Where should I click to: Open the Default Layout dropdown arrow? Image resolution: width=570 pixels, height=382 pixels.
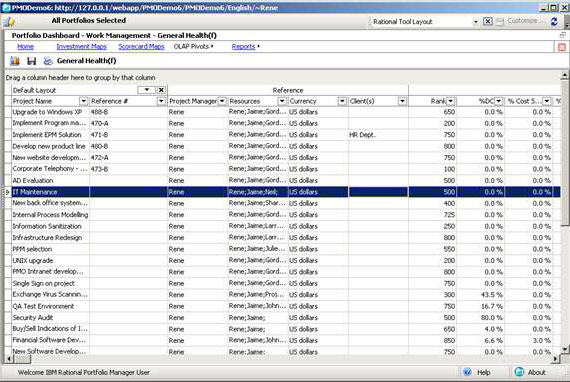tap(146, 90)
